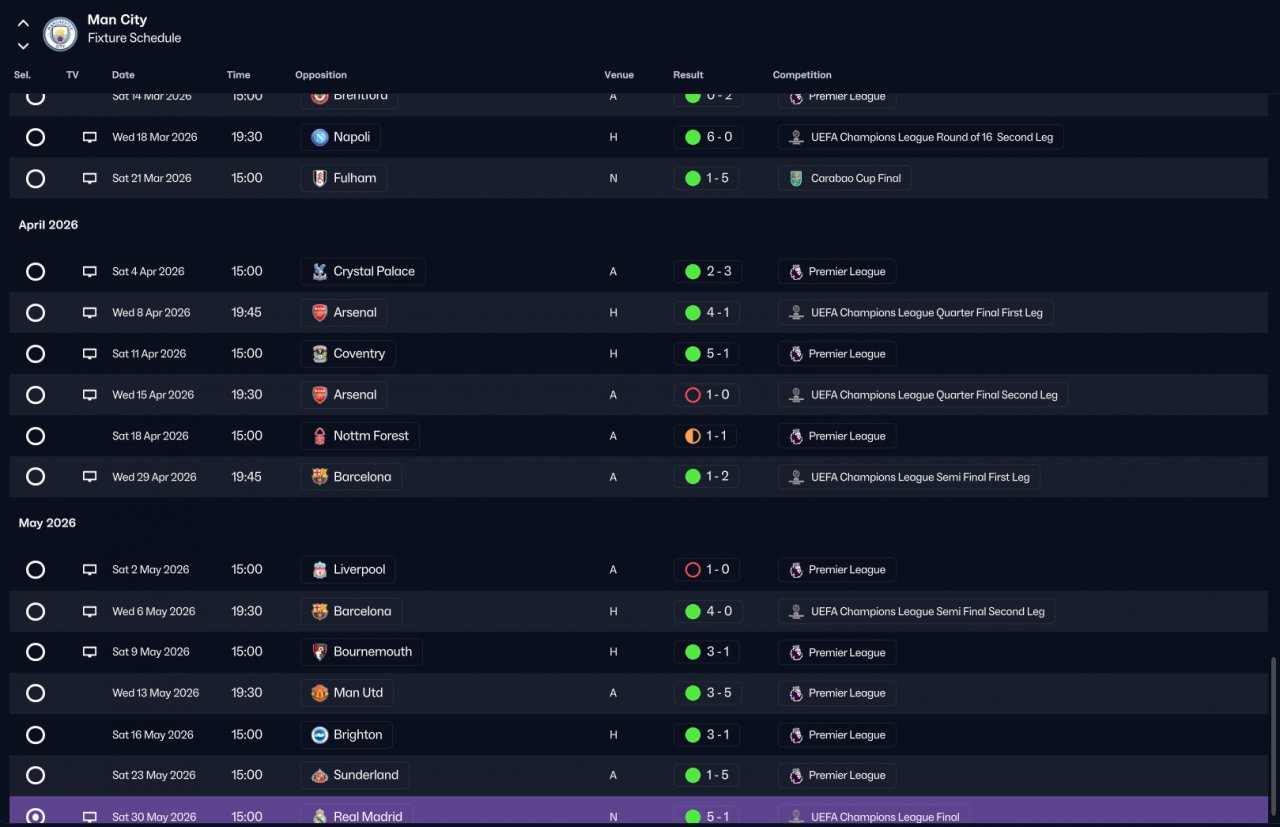The height and width of the screenshot is (827, 1280).
Task: Click the Barcelona crest on 29 Apr
Action: (319, 477)
